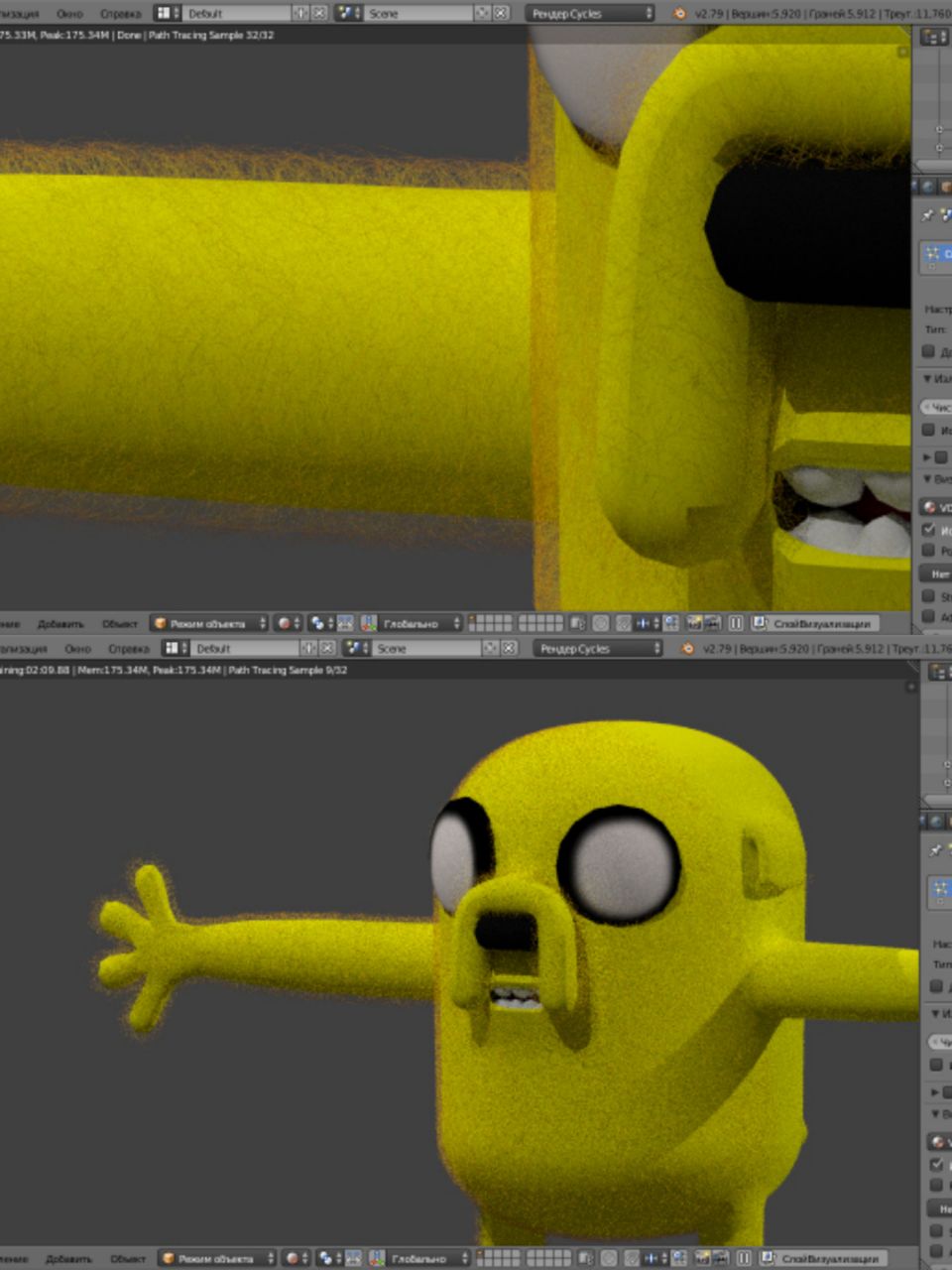952x1270 pixels.
Task: Click the Default layout name field in upper window
Action: tap(237, 14)
